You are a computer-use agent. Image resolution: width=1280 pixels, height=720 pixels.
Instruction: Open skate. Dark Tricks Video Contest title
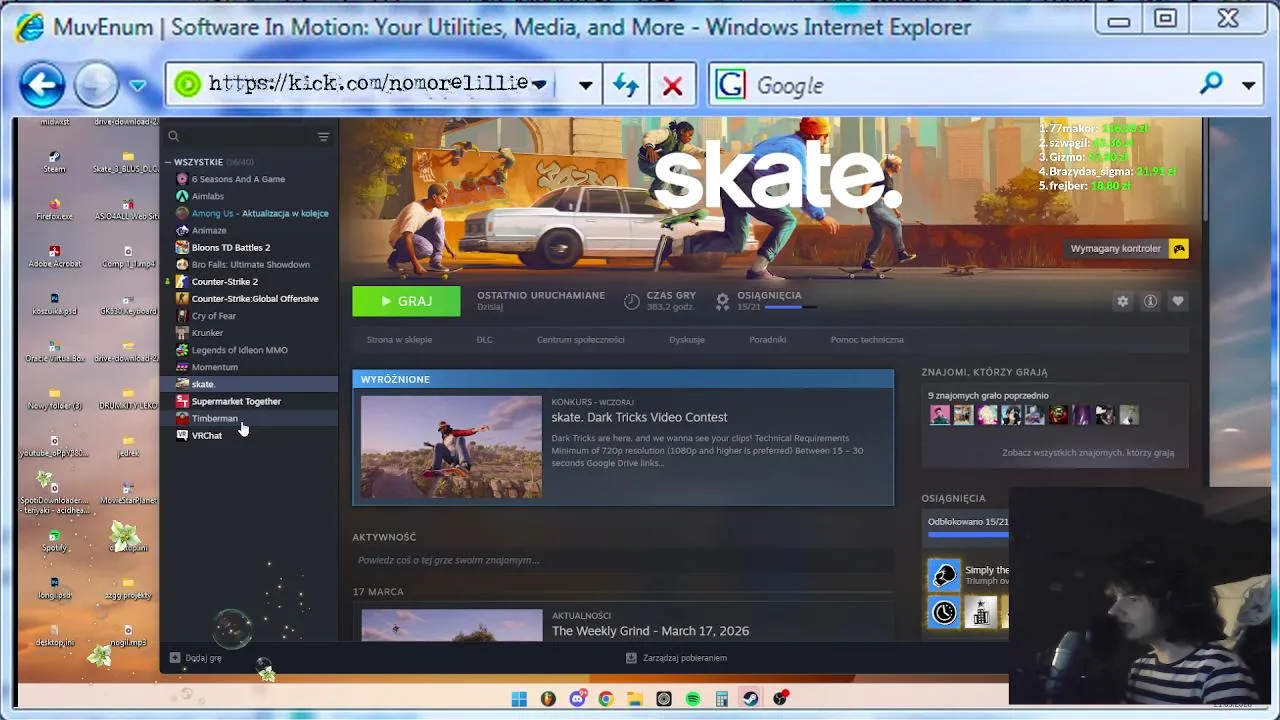point(639,417)
